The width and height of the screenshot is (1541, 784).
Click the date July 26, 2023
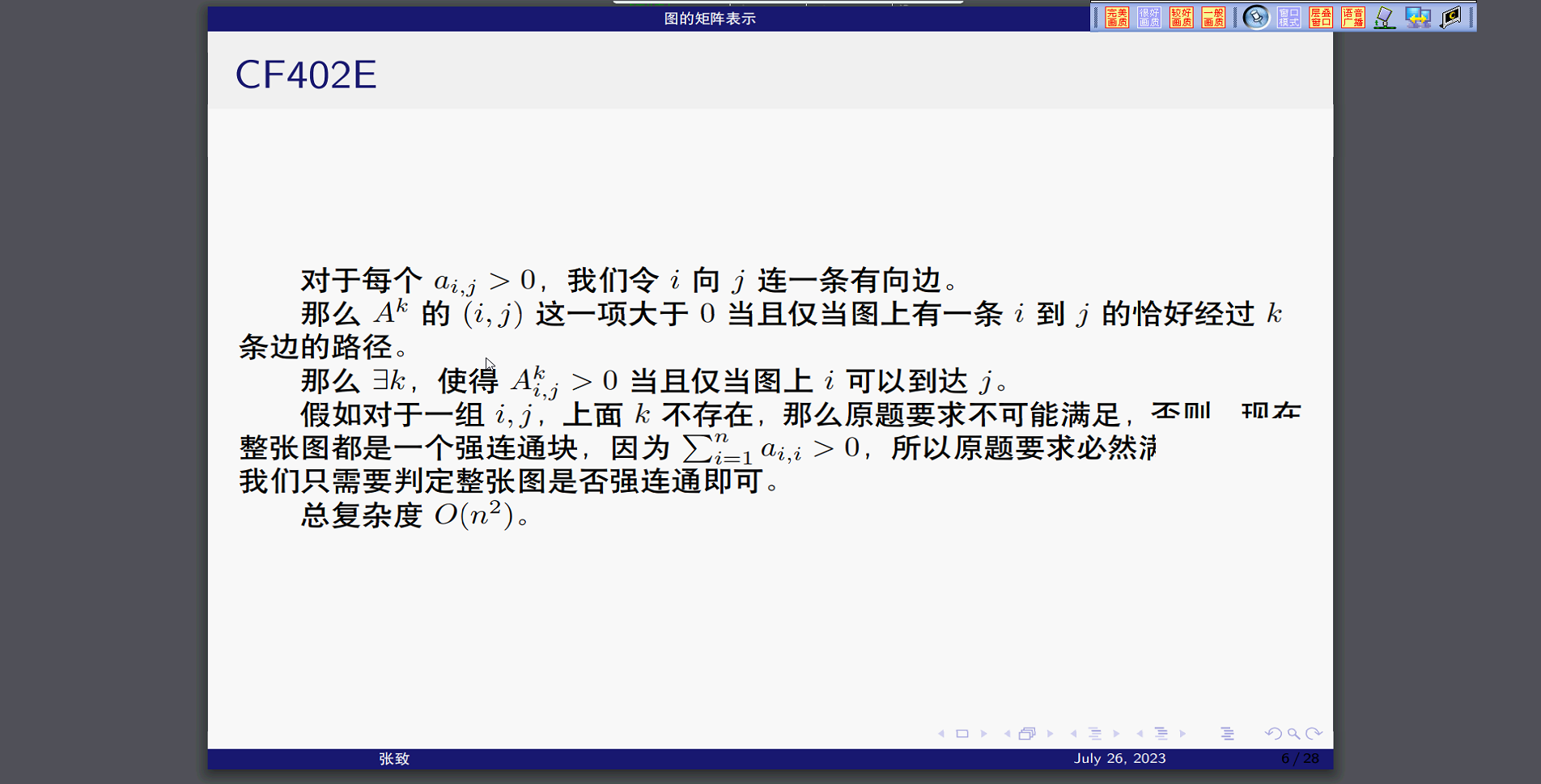1120,758
